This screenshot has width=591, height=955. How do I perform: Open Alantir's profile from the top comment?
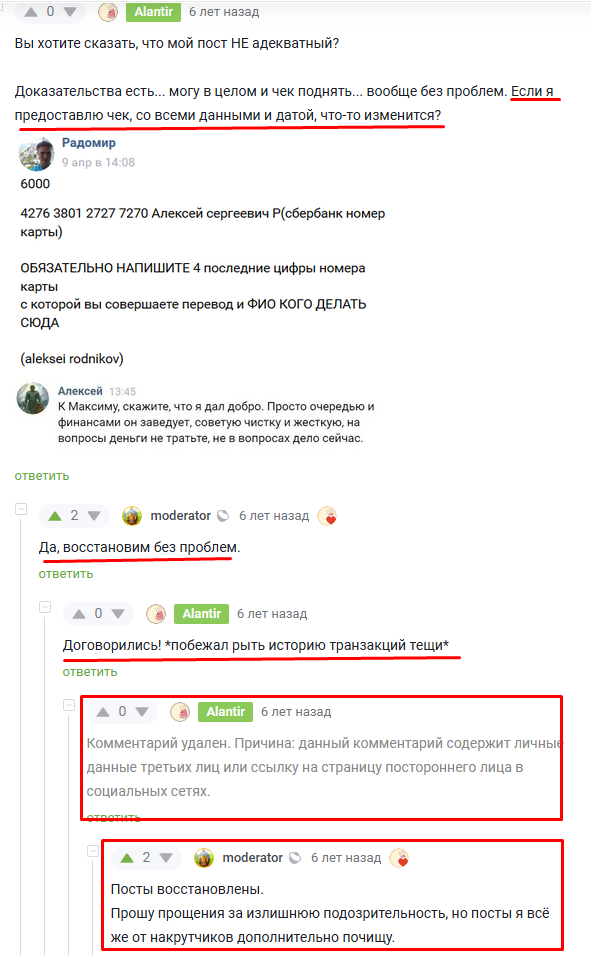pyautogui.click(x=154, y=12)
